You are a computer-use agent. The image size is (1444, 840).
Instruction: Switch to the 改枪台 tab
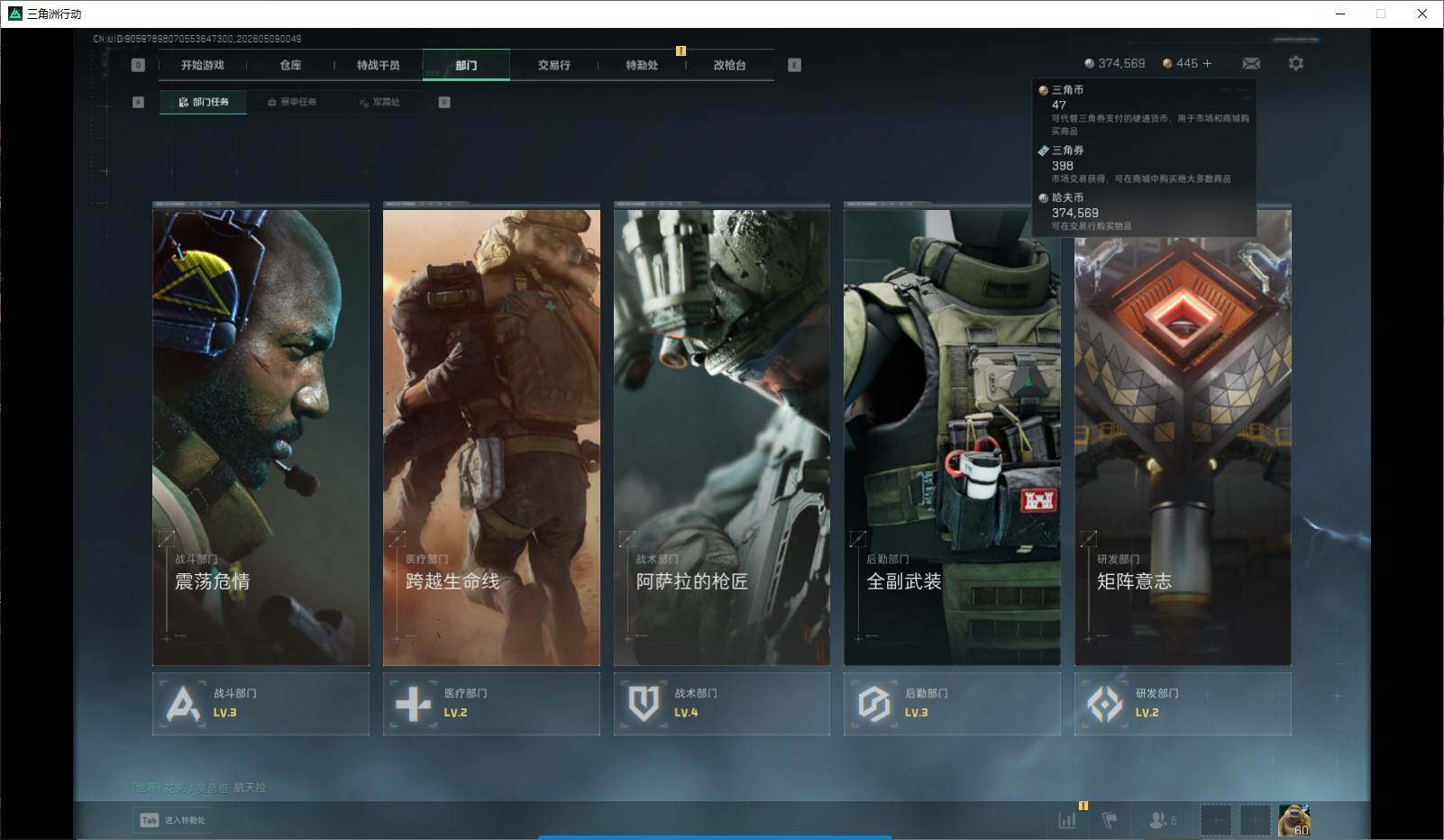click(x=729, y=65)
